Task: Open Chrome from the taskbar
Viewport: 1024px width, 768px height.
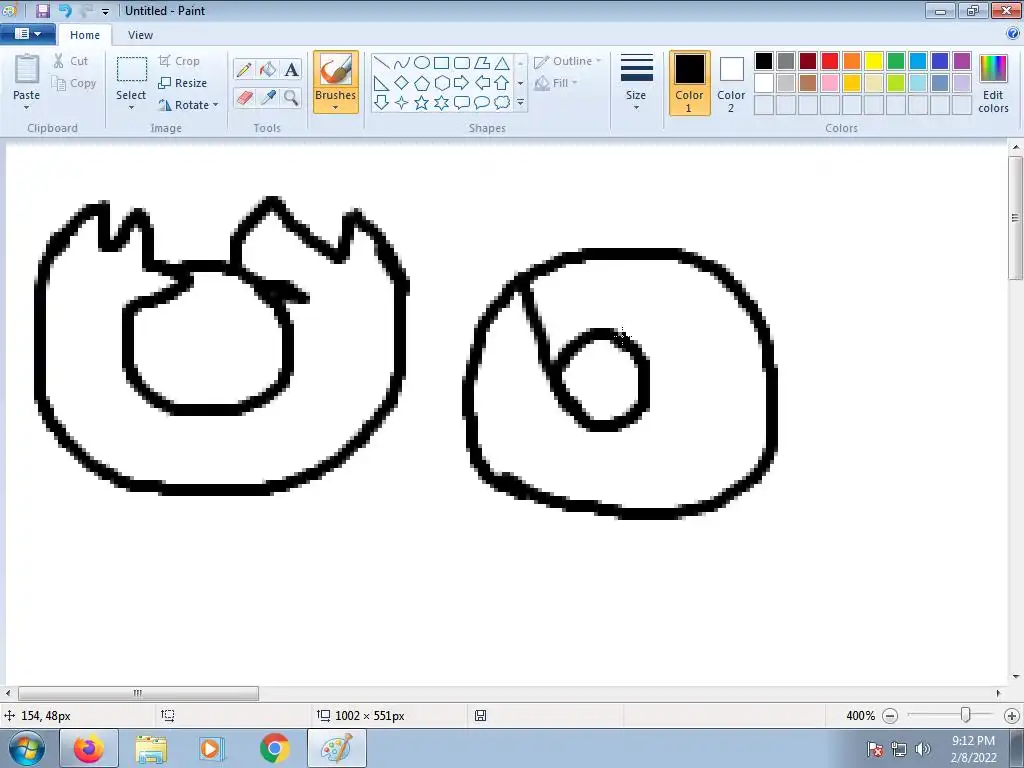Action: click(x=274, y=748)
